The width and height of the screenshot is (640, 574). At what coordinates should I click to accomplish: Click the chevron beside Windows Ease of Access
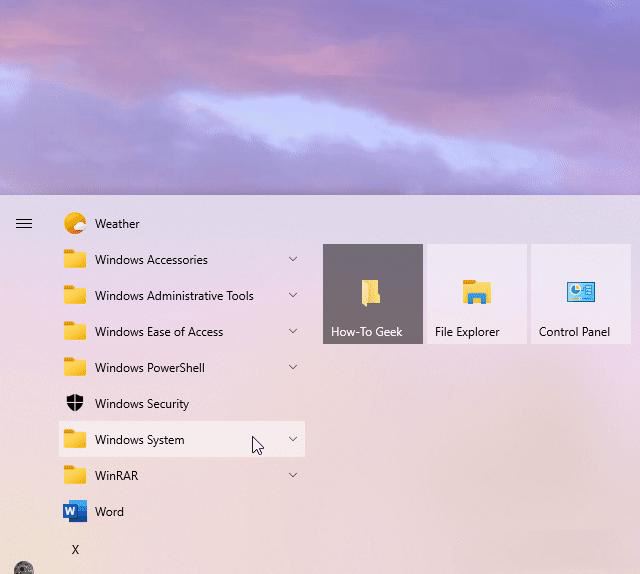pos(293,332)
